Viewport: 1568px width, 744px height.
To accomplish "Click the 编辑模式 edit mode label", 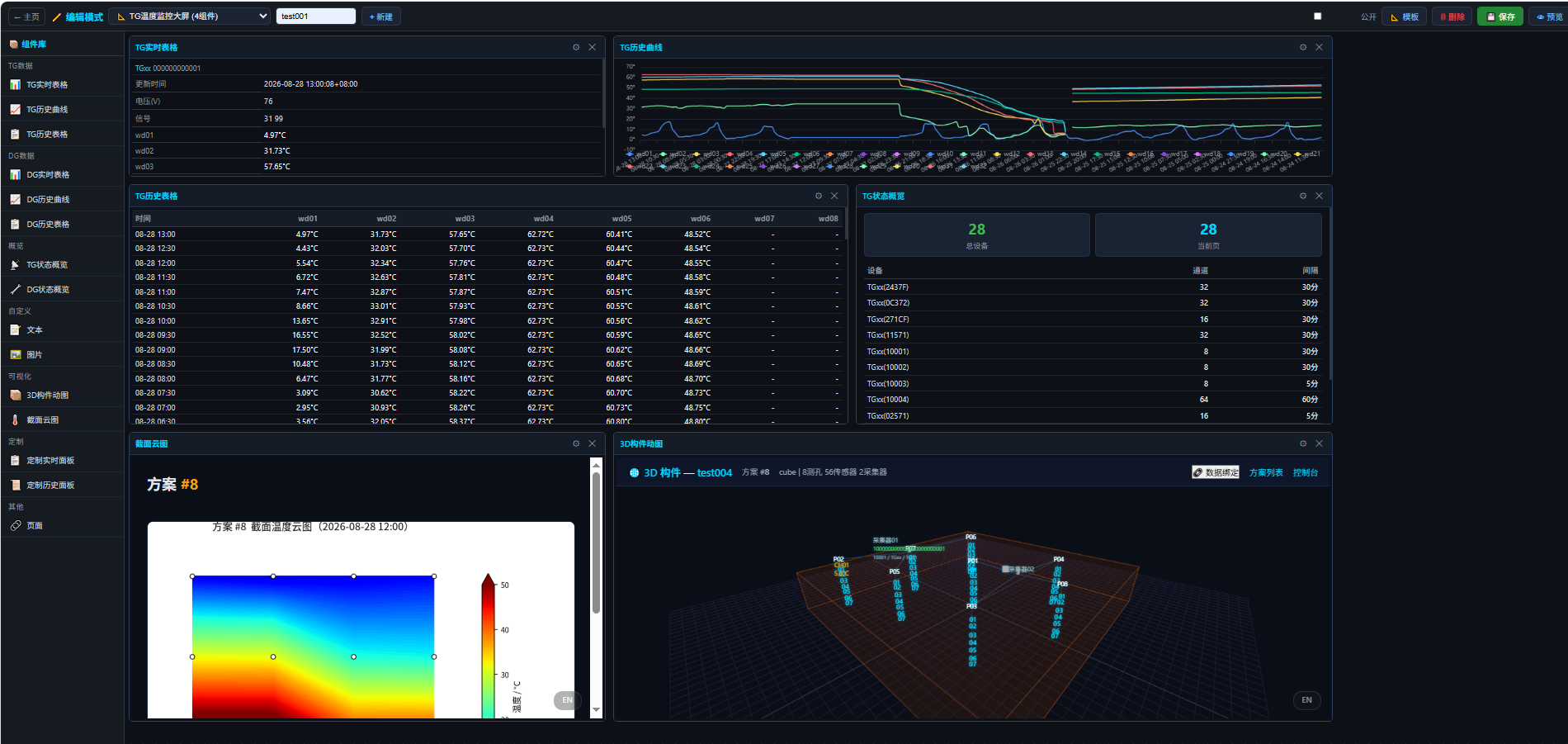I will [78, 17].
